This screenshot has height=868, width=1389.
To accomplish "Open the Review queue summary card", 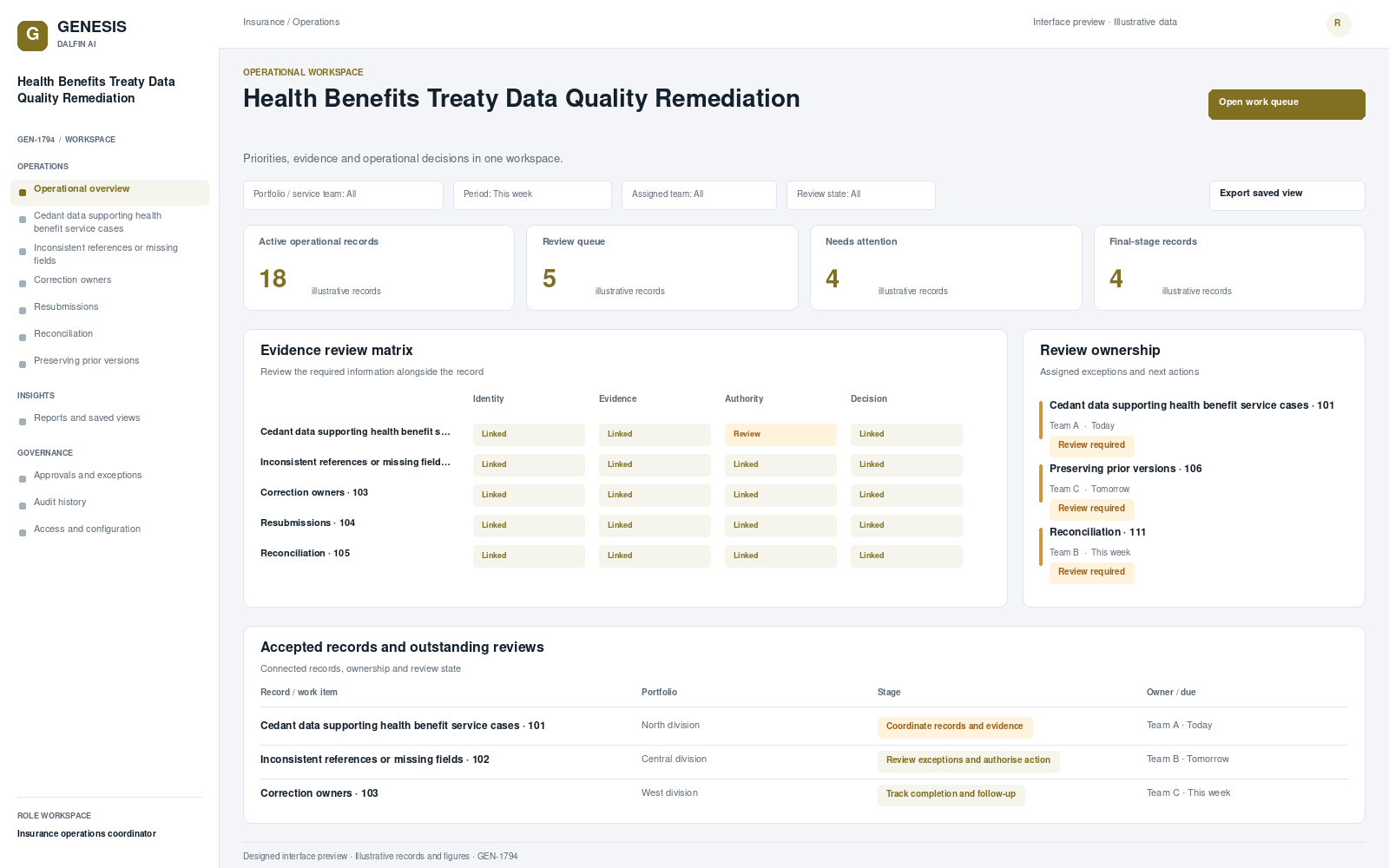I will (x=662, y=267).
